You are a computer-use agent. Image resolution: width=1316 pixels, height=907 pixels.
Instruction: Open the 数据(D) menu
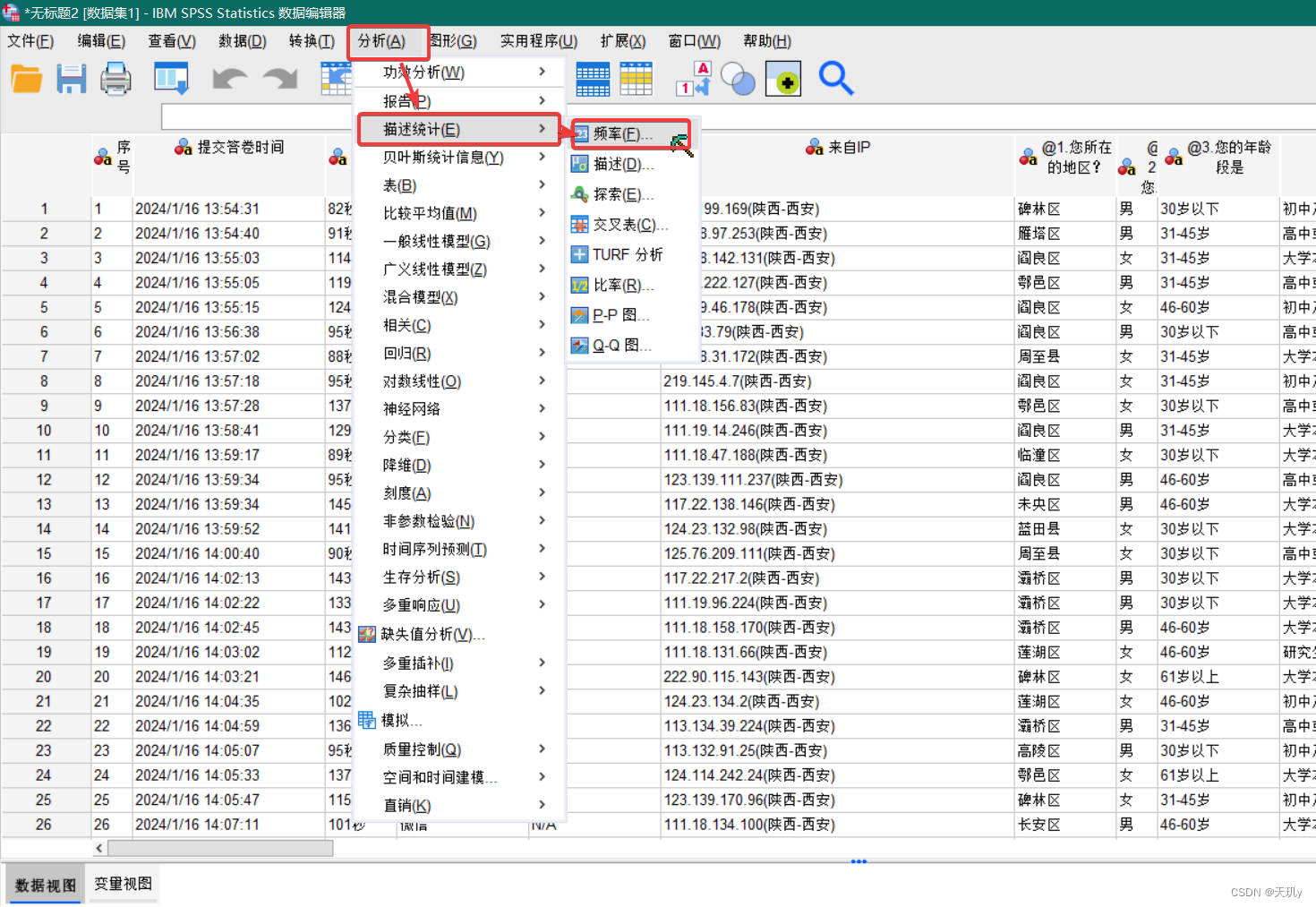coord(243,41)
